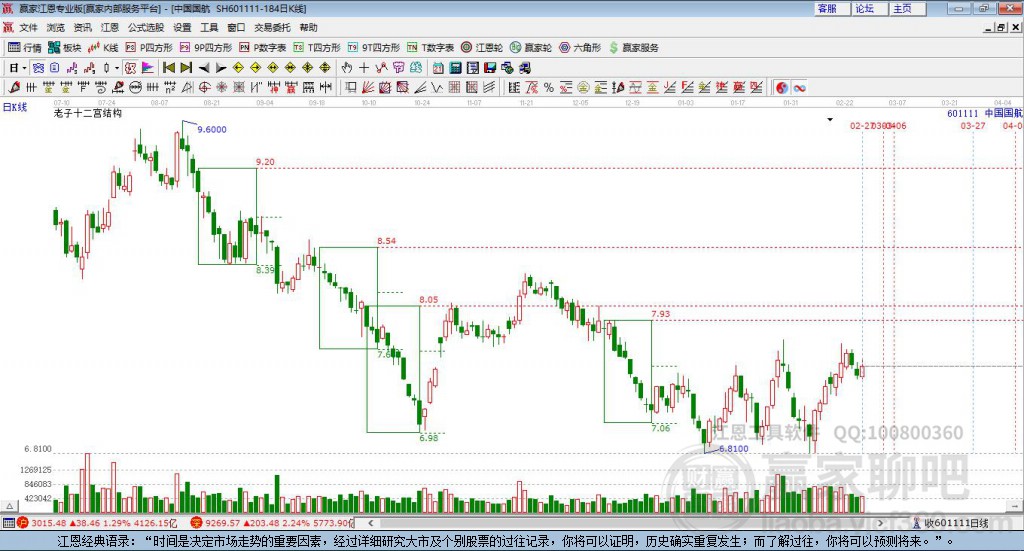Open the P四方形 tool
The height and width of the screenshot is (551, 1024).
pyautogui.click(x=149, y=48)
